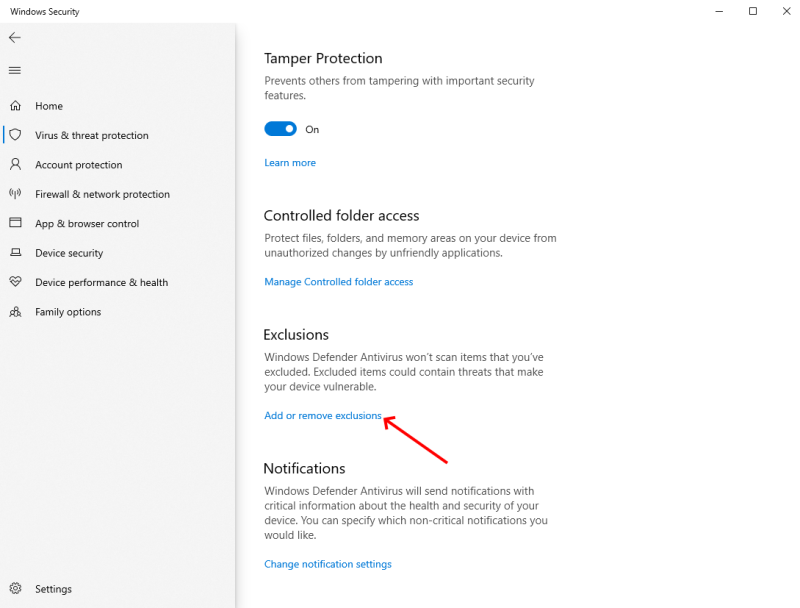
Task: Click the Notifications heading
Action: coord(304,468)
